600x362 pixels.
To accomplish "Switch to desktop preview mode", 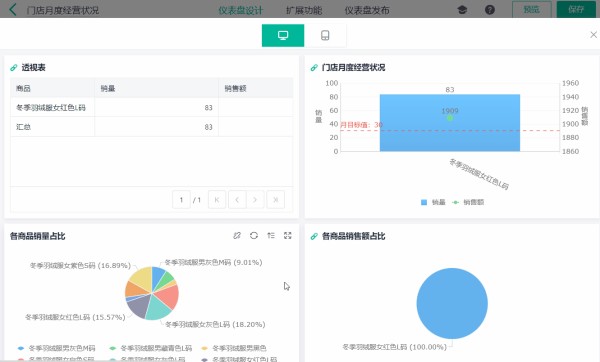I will (x=283, y=36).
